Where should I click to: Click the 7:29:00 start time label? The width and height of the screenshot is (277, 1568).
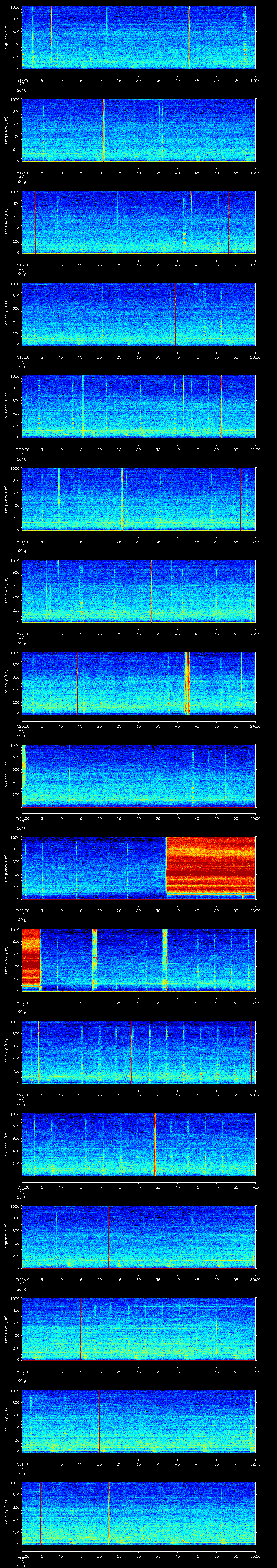(22, 1279)
